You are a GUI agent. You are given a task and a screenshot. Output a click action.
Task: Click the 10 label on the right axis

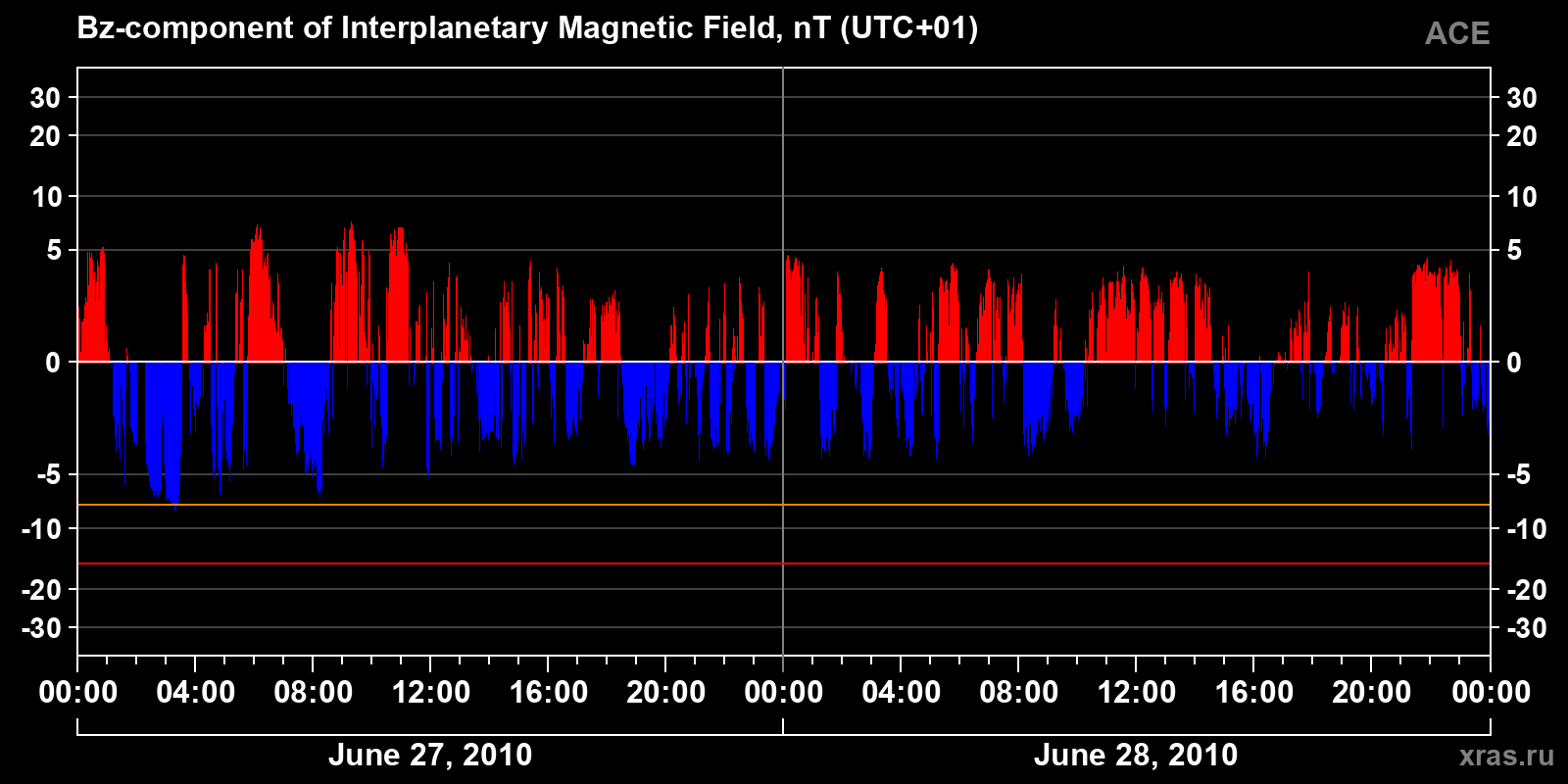coord(1522,197)
